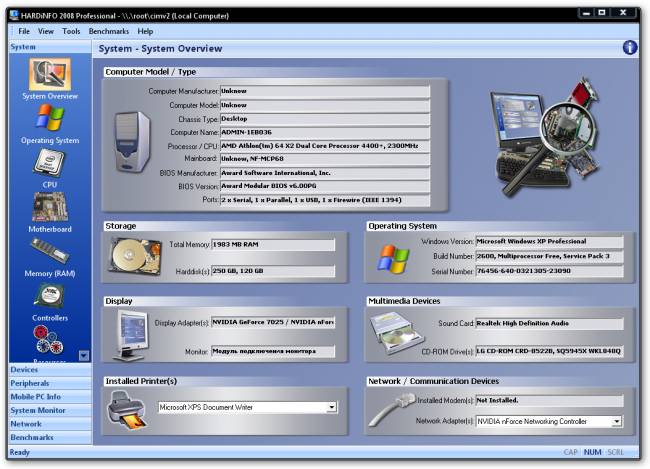Open the Tools menu
The image size is (650, 469).
click(71, 31)
